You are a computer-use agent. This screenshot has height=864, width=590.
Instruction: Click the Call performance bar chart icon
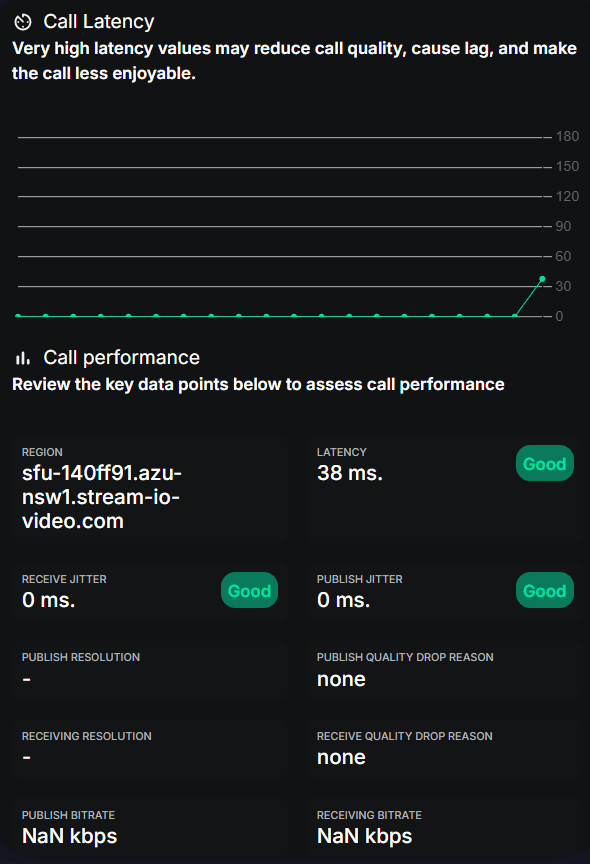point(23,358)
